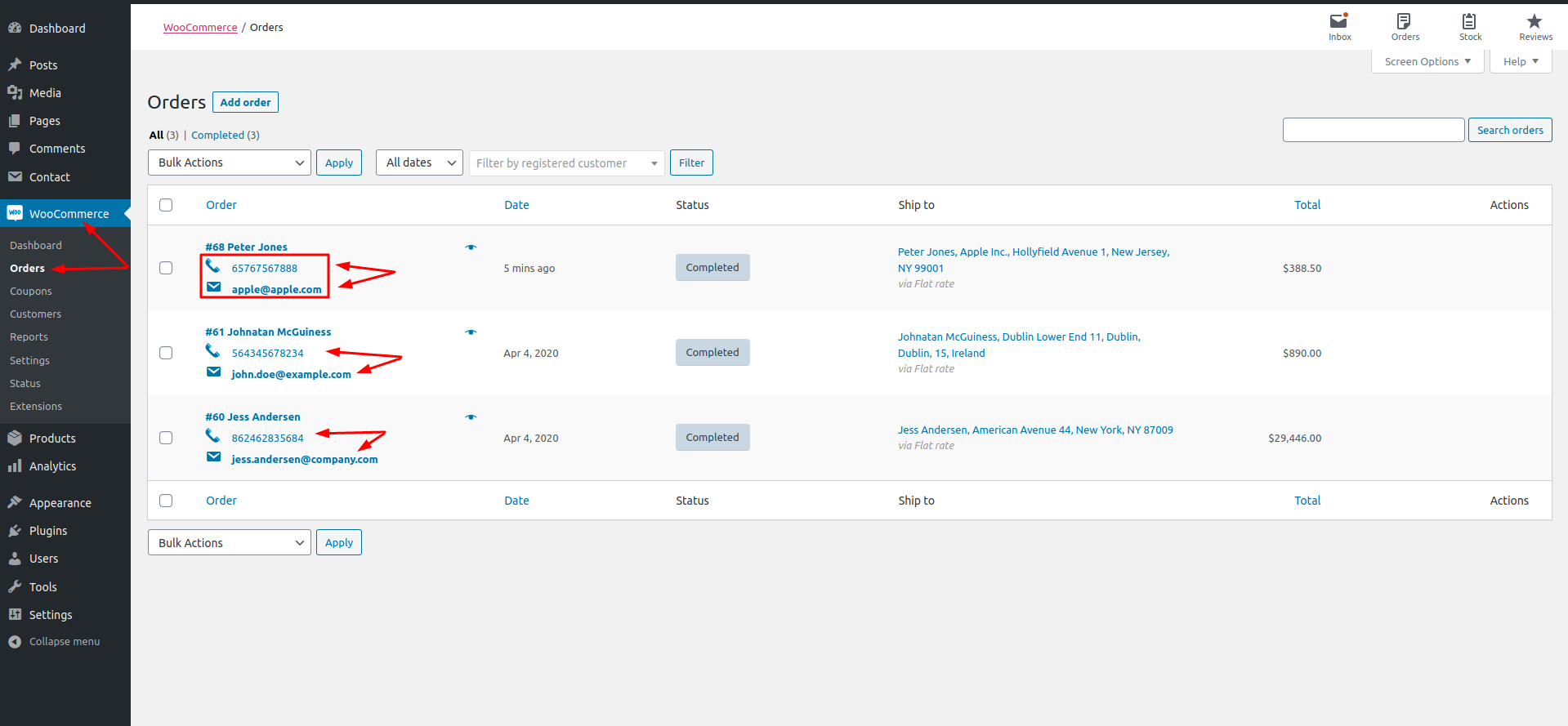Click email icon next to jess.andersen@company.com
Screen dimensions: 1568x726
click(x=214, y=457)
